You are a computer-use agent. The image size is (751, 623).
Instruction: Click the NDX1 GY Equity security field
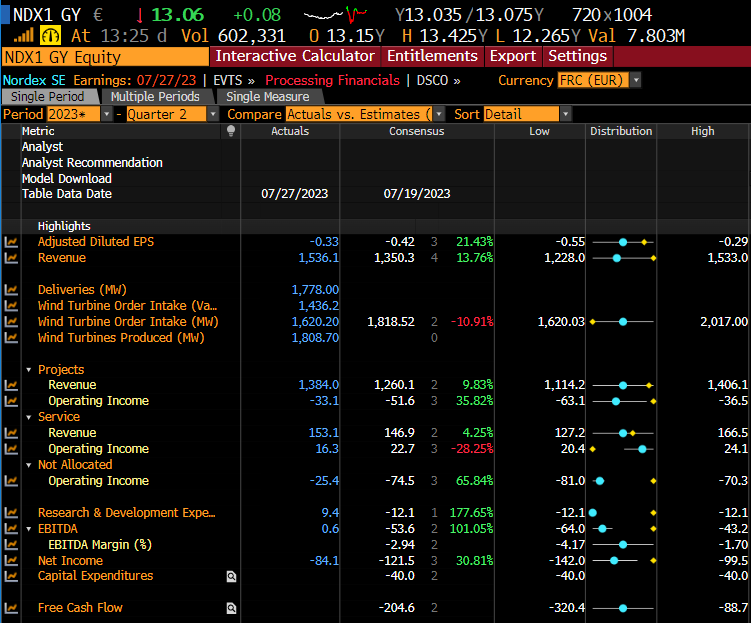coord(105,57)
